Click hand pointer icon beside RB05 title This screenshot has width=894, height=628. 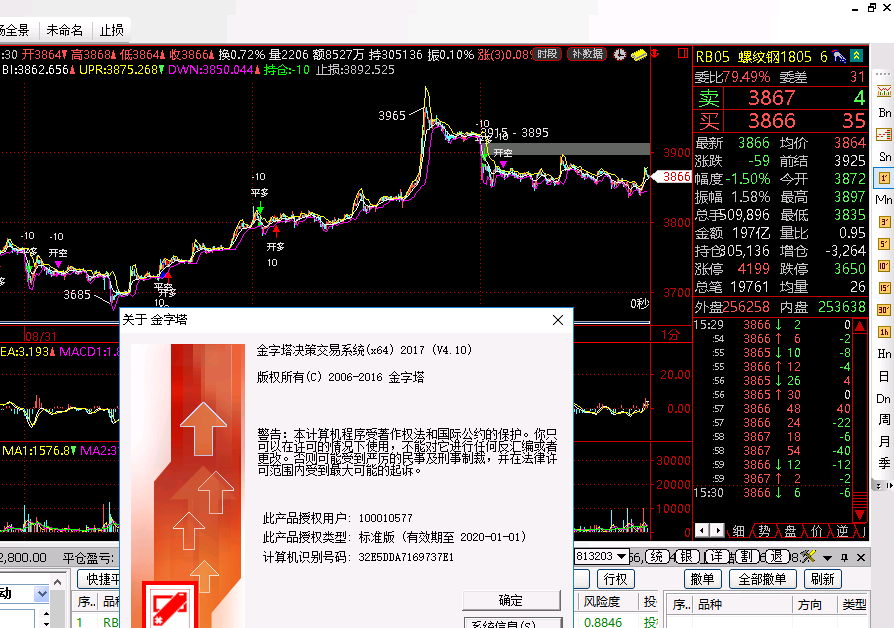pos(839,56)
